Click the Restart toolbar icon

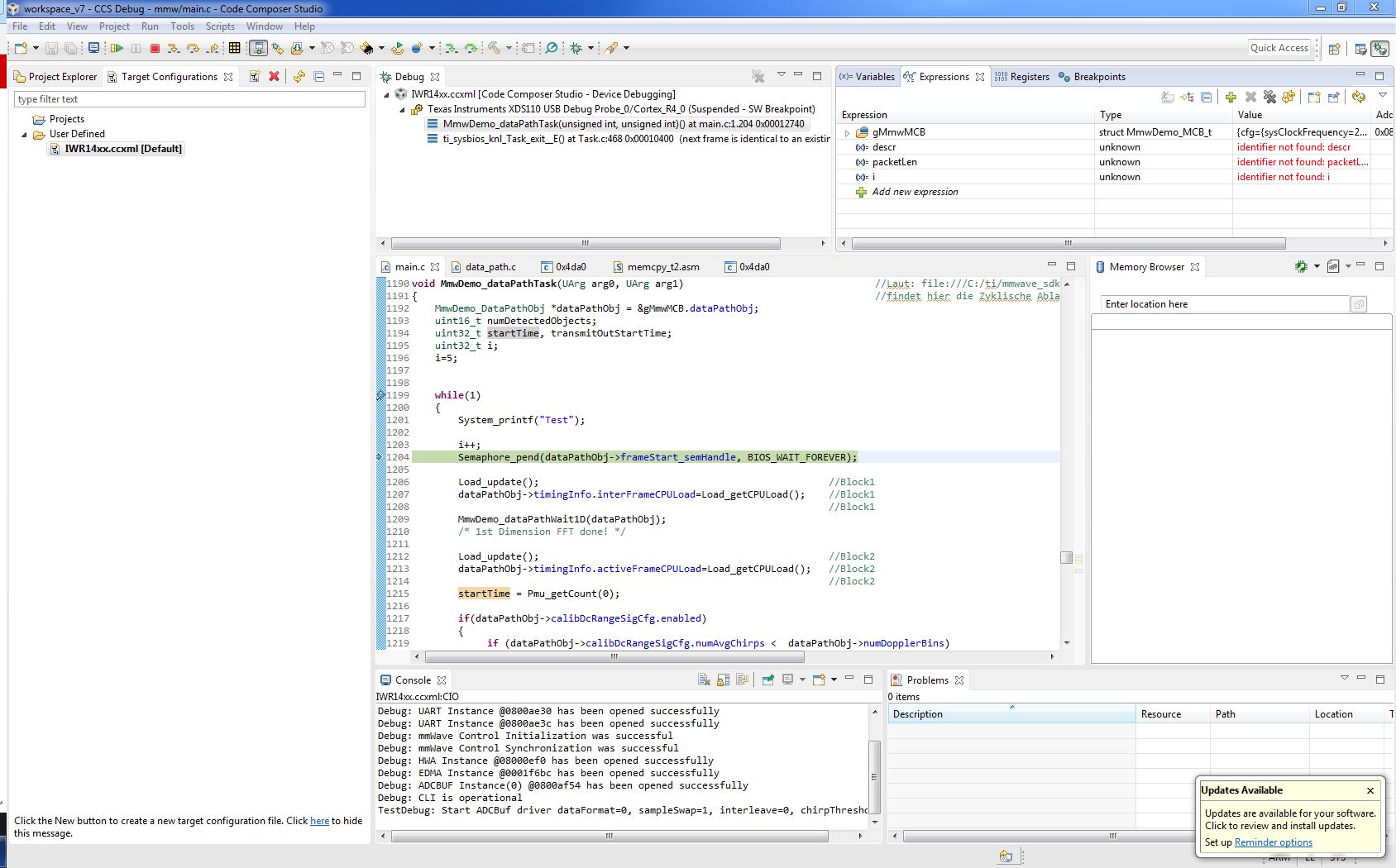click(x=398, y=49)
